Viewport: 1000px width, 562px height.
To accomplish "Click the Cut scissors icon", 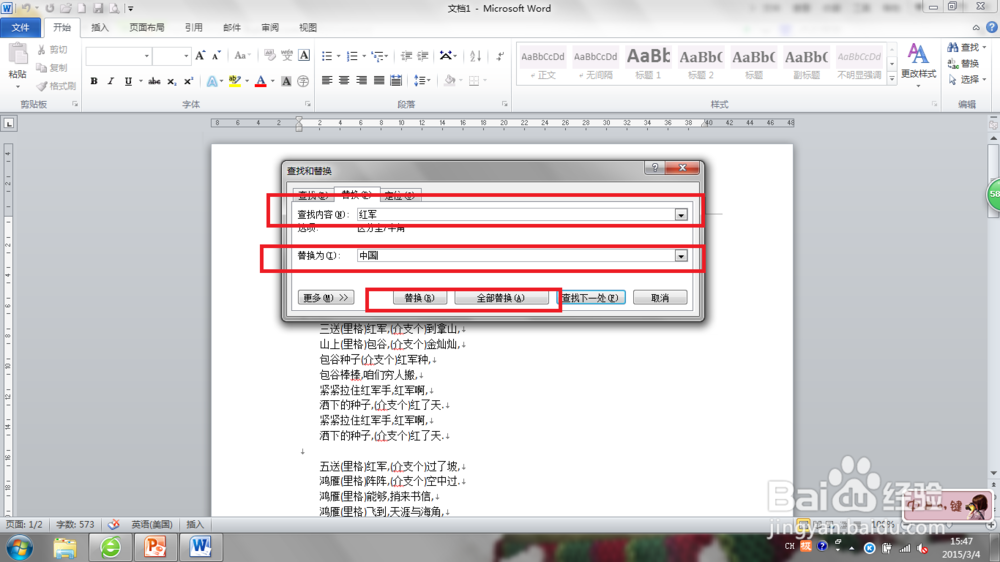I will click(41, 50).
